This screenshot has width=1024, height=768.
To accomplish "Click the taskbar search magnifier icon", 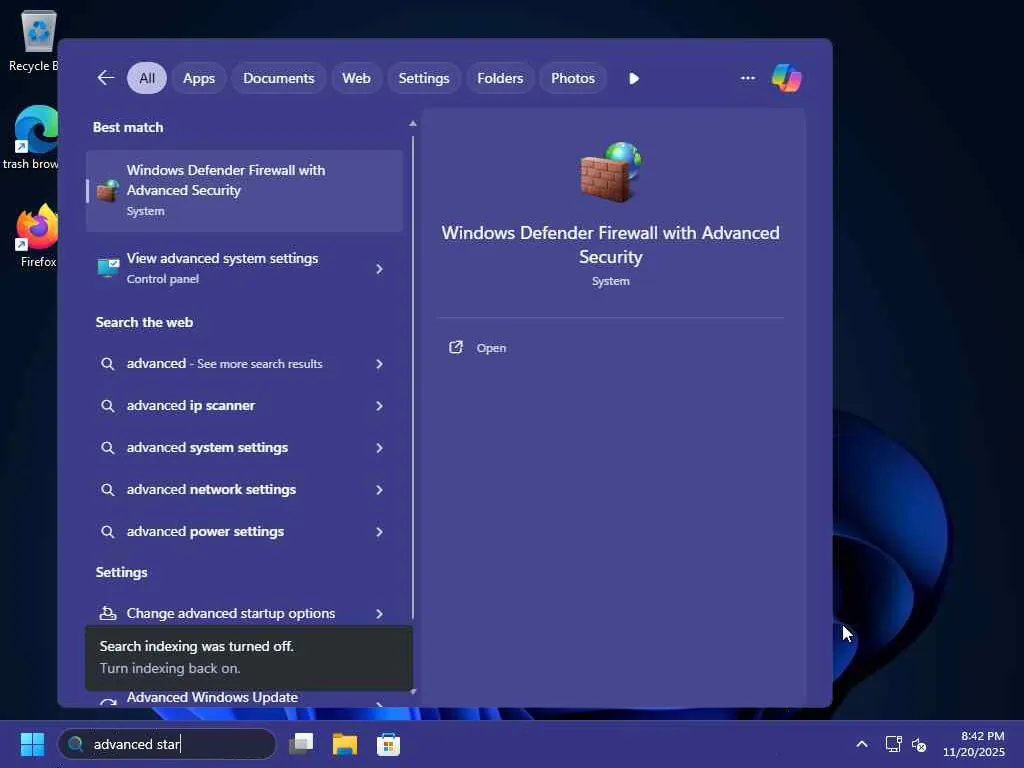I will (x=76, y=744).
